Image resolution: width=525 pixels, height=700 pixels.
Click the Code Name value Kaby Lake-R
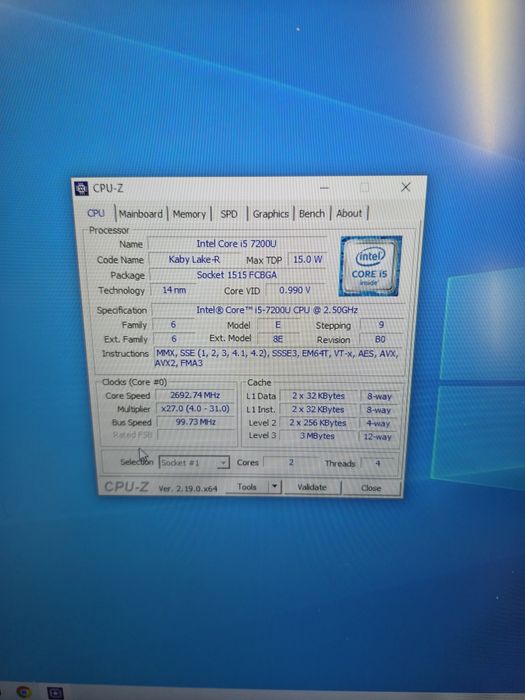(194, 259)
